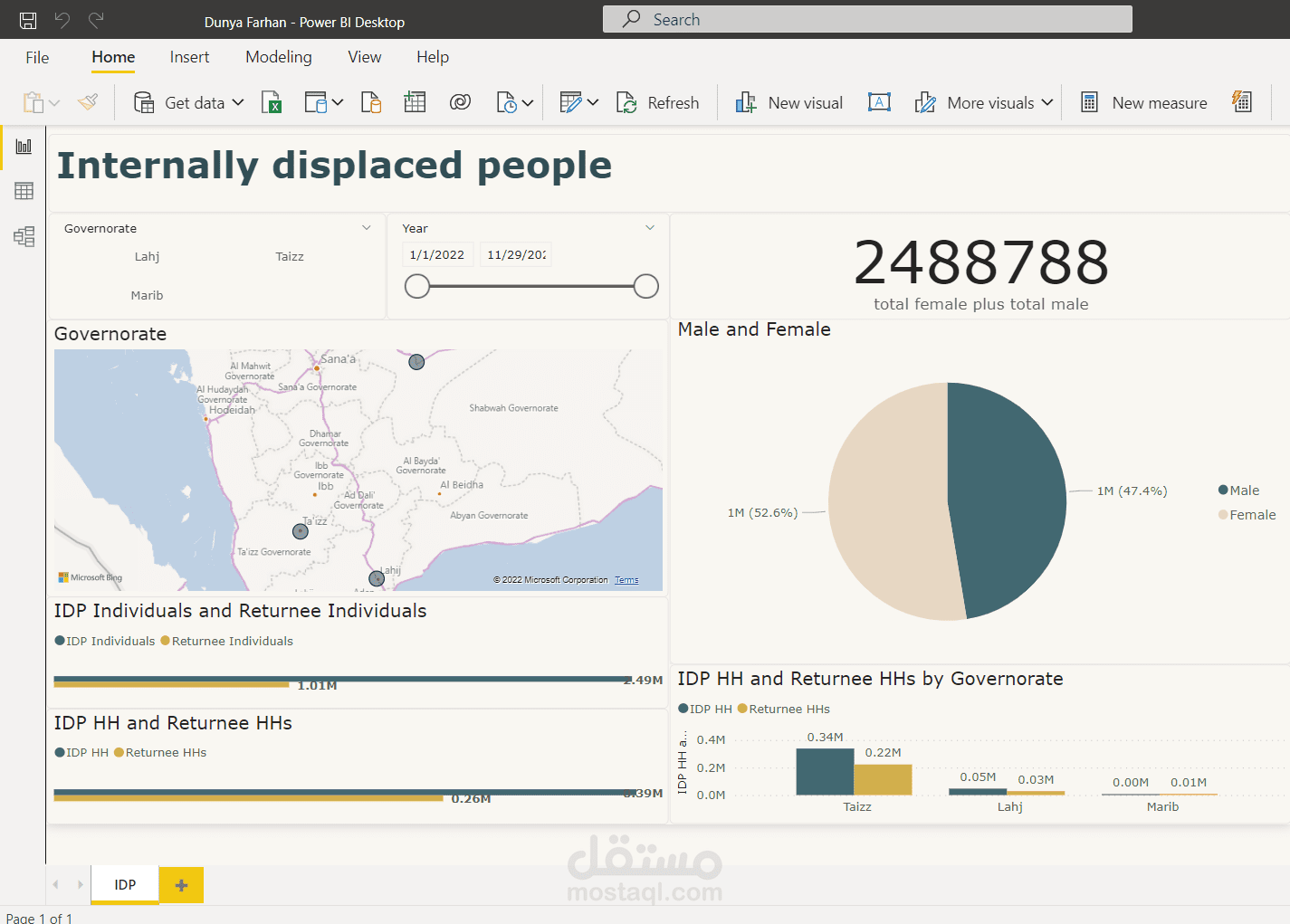Click the Terms link on map
The width and height of the screenshot is (1290, 924).
tap(626, 580)
